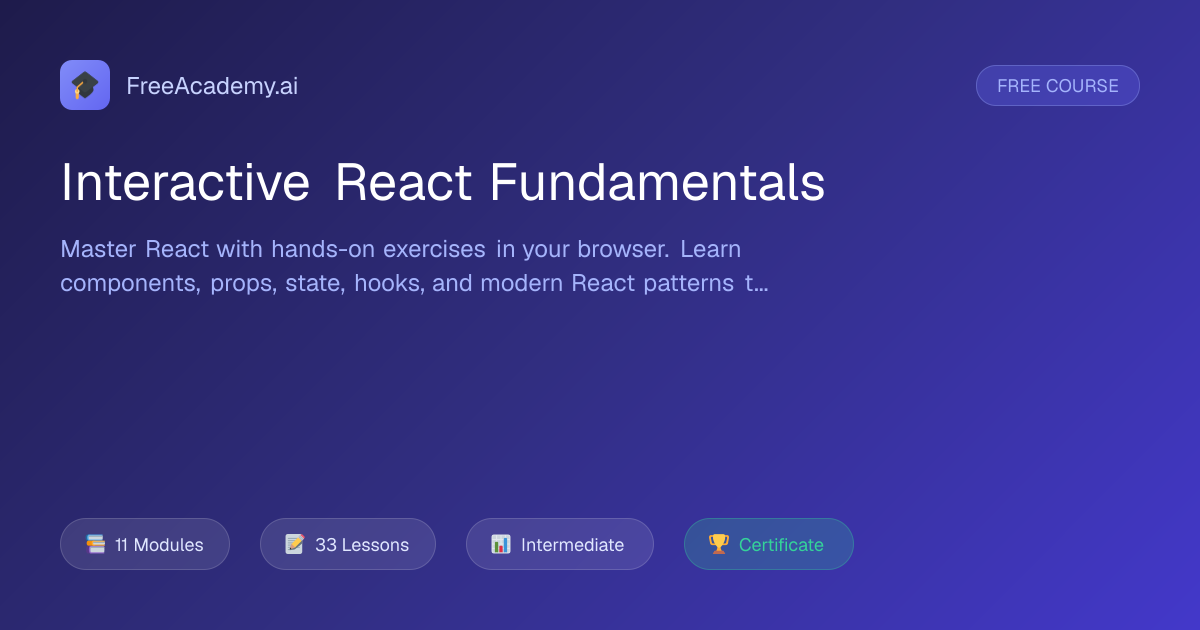Expand the 33 Lessons pill for details
Screen dimensions: 1200x630
[x=348, y=544]
